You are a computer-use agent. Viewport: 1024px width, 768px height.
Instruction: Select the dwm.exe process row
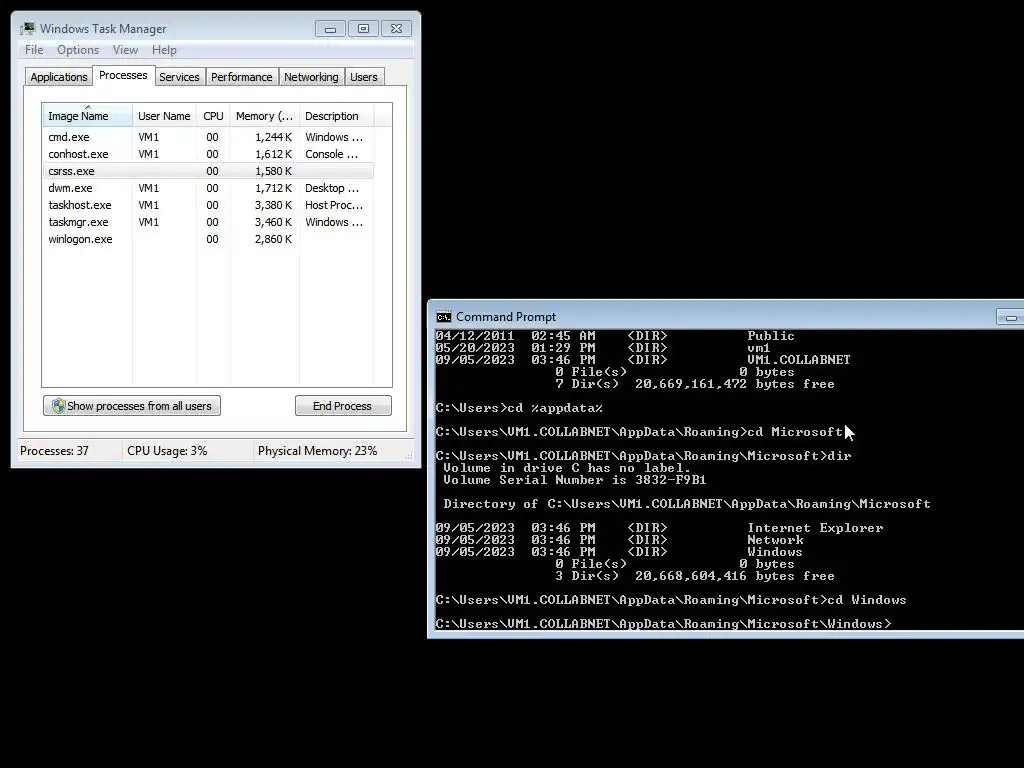coord(208,188)
